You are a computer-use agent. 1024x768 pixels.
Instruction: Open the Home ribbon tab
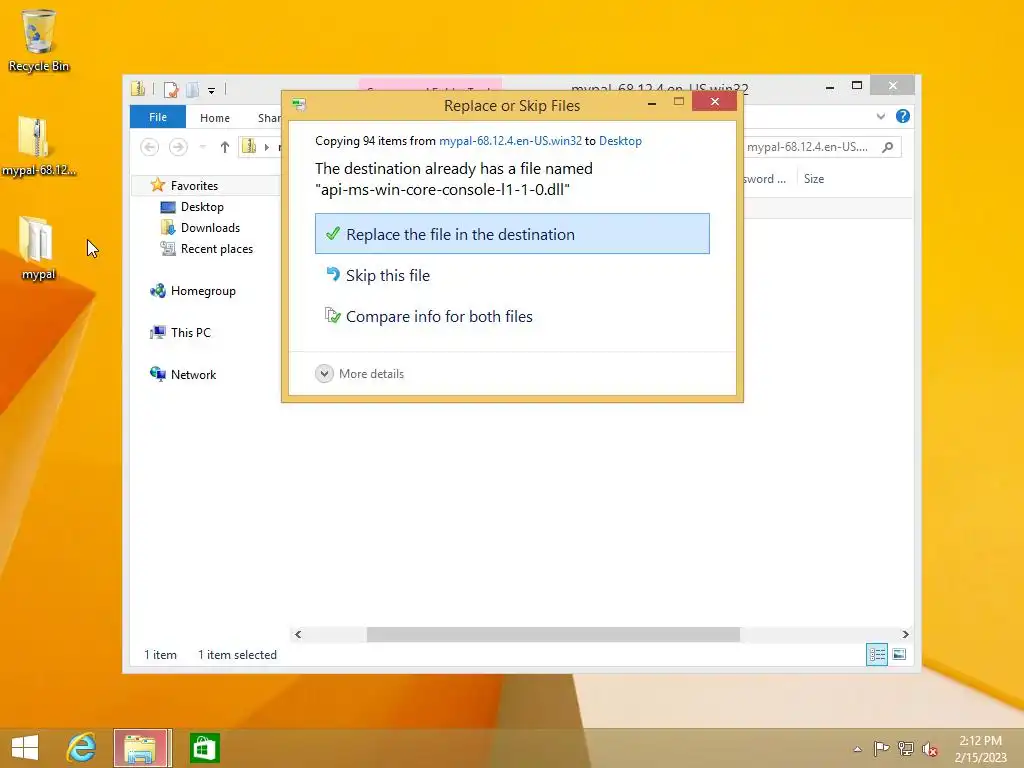[x=215, y=118]
